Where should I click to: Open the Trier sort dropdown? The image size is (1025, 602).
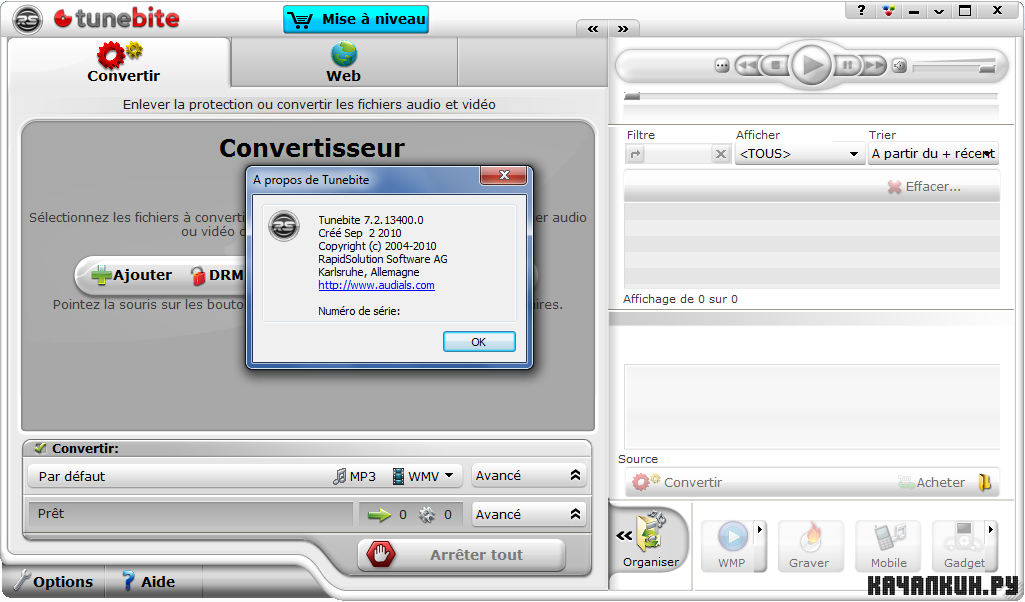pos(933,154)
